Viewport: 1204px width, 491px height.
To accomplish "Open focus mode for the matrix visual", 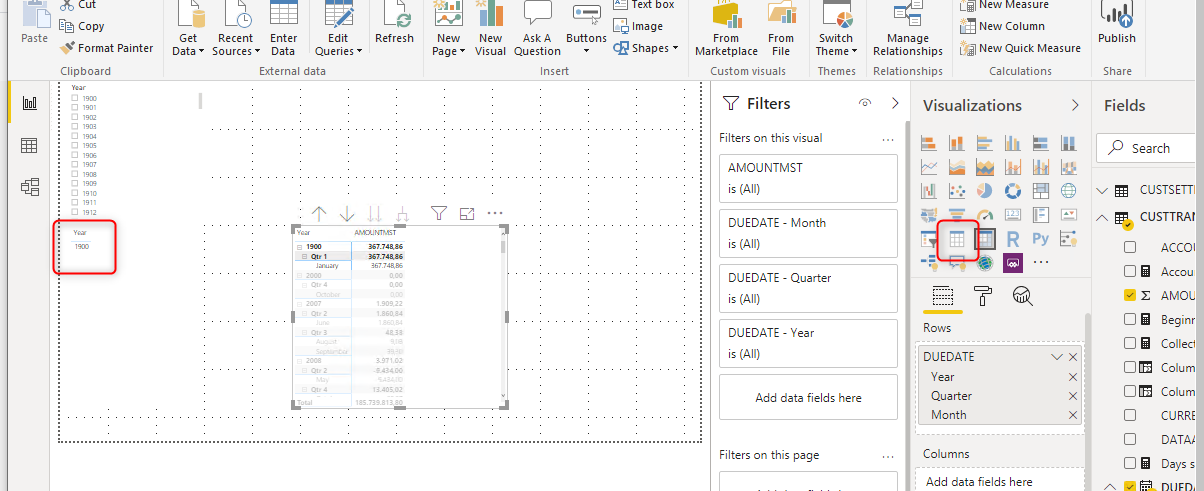I will click(x=467, y=213).
